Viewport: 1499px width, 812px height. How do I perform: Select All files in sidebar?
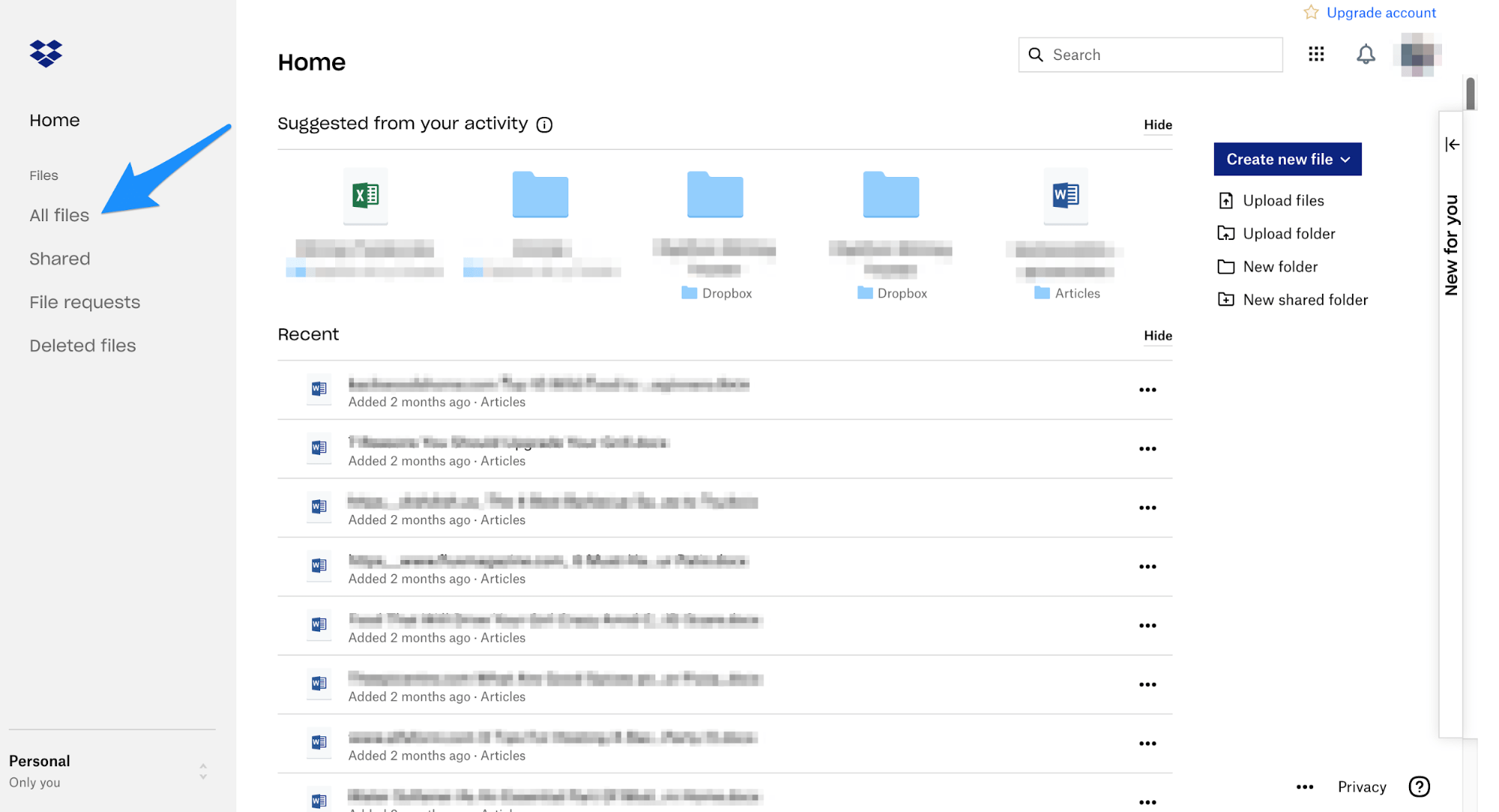tap(59, 214)
